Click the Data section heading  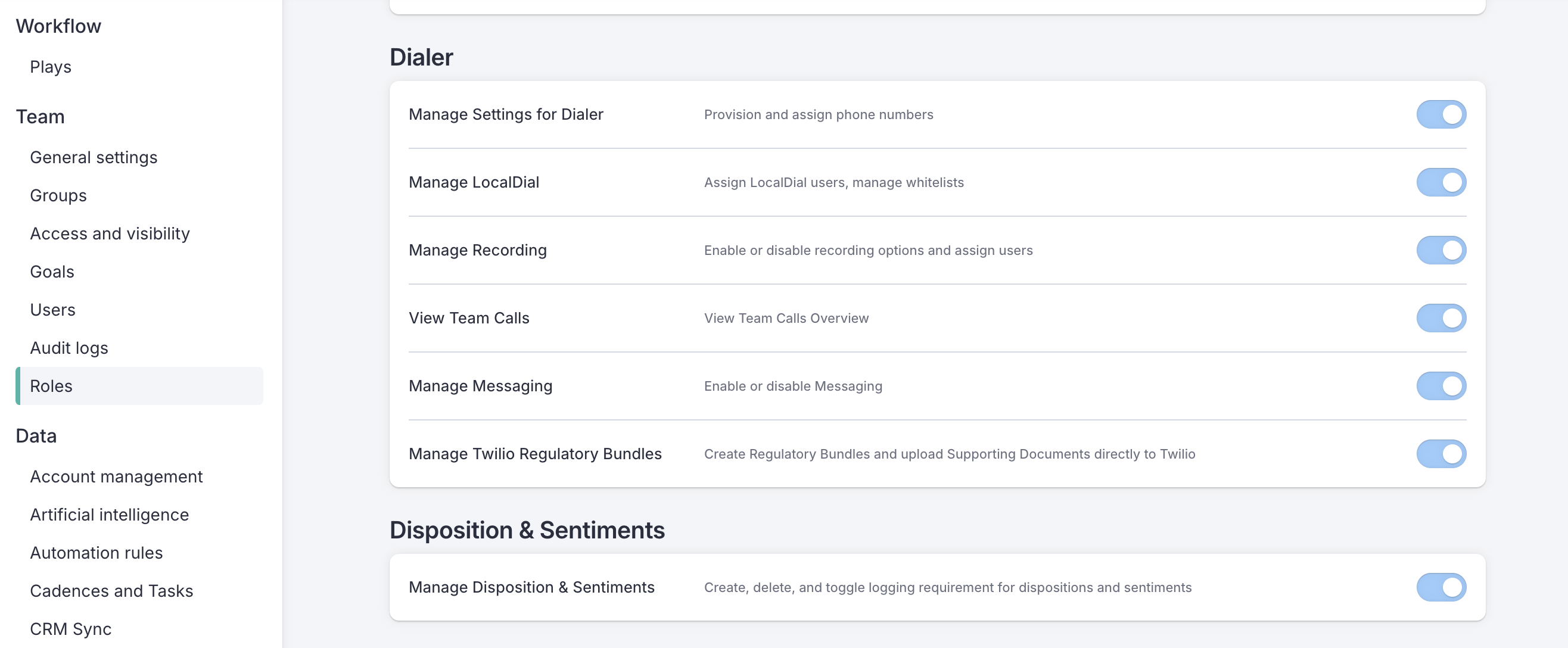(x=36, y=436)
